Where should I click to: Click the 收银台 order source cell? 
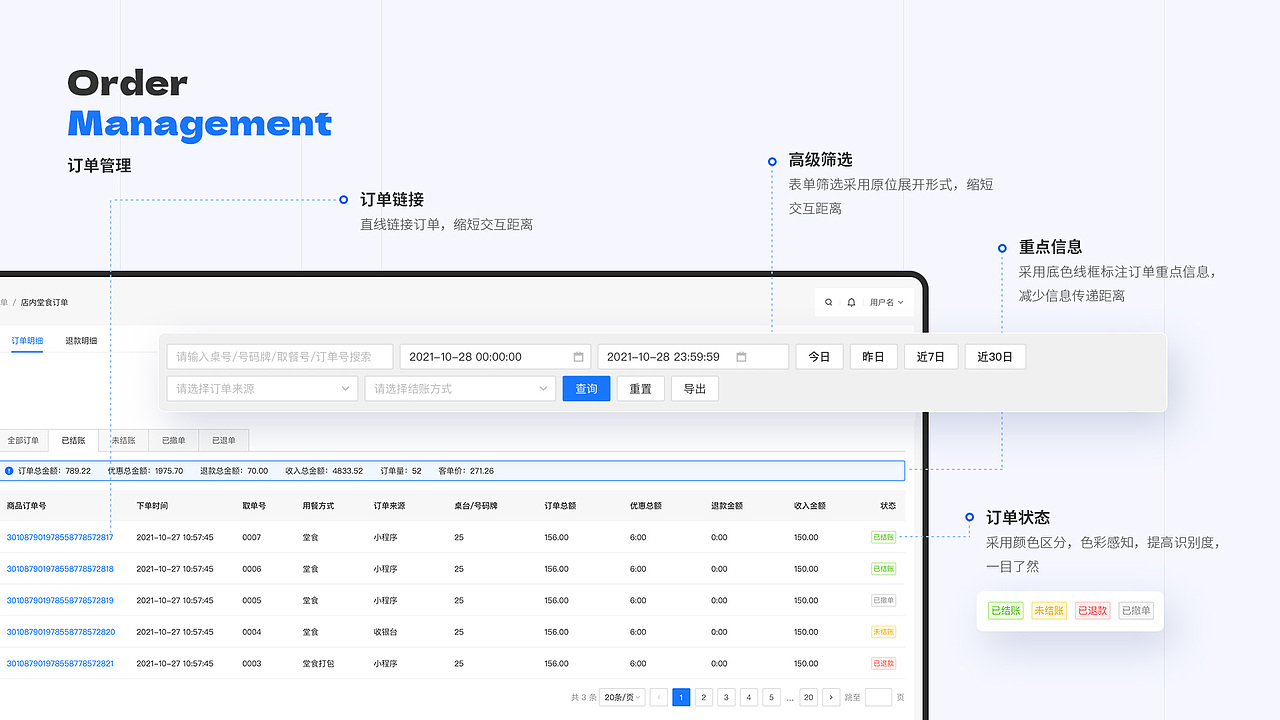tap(385, 632)
